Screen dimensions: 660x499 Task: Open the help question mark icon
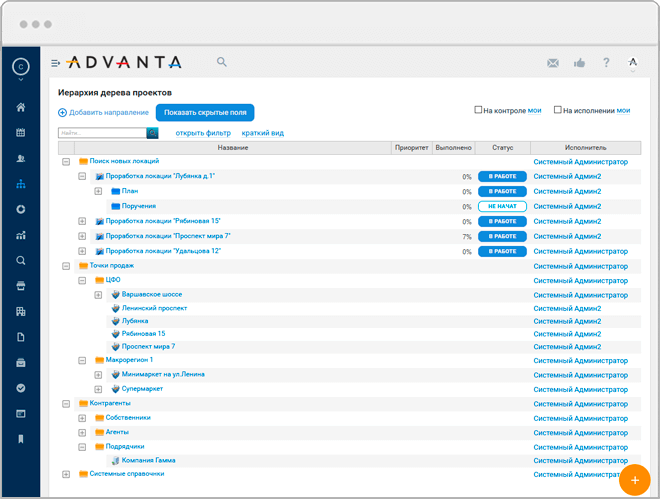point(606,63)
